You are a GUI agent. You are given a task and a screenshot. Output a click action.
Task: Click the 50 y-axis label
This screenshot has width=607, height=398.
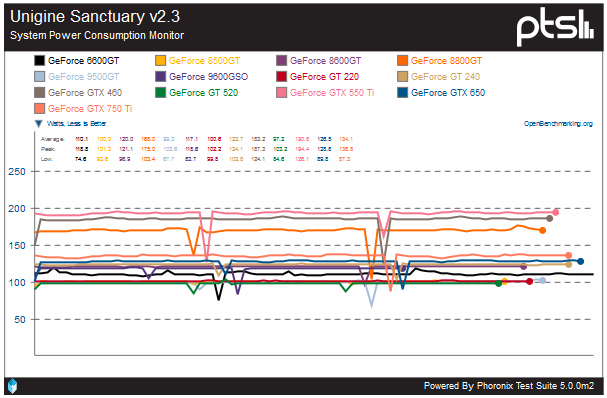[x=20, y=320]
